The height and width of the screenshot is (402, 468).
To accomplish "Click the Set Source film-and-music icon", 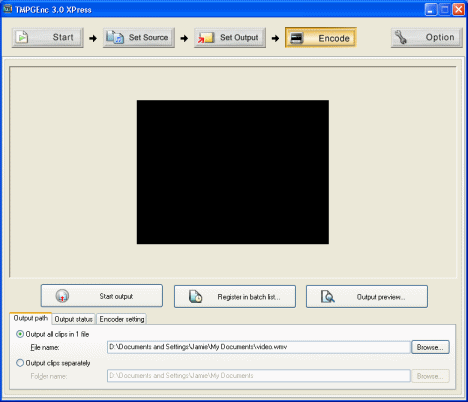I will point(115,37).
